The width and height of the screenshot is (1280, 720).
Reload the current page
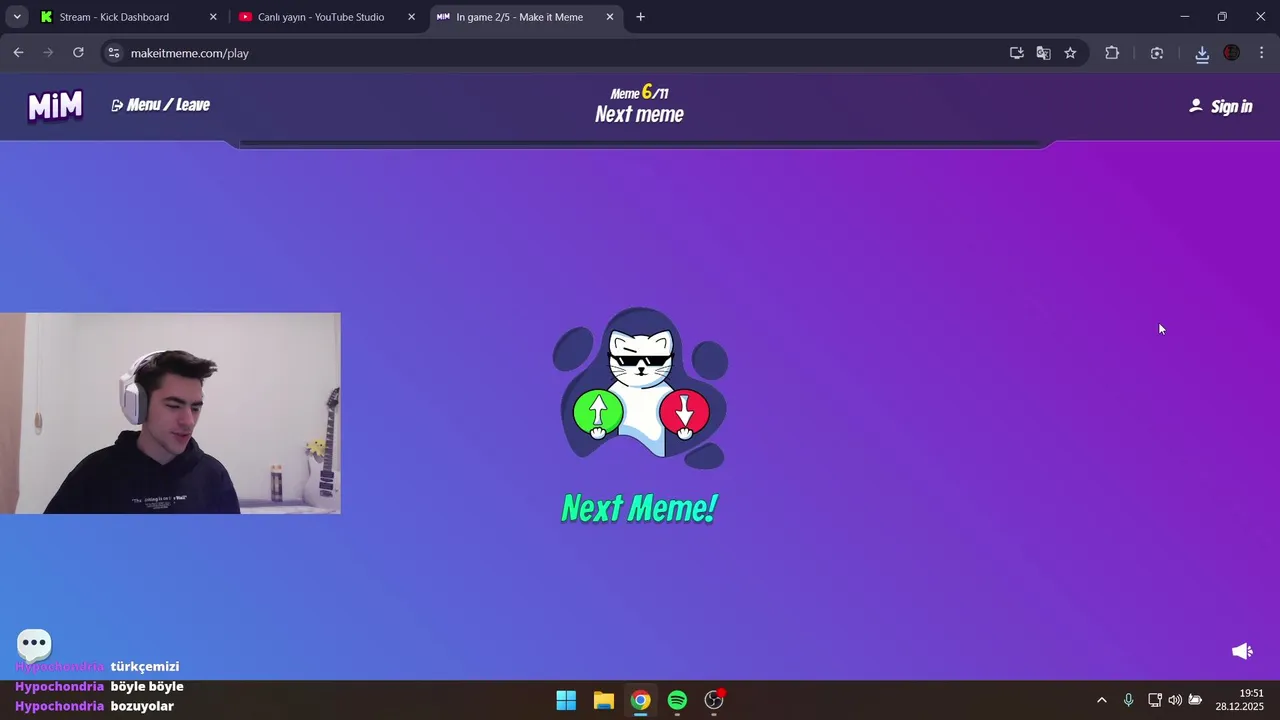78,53
